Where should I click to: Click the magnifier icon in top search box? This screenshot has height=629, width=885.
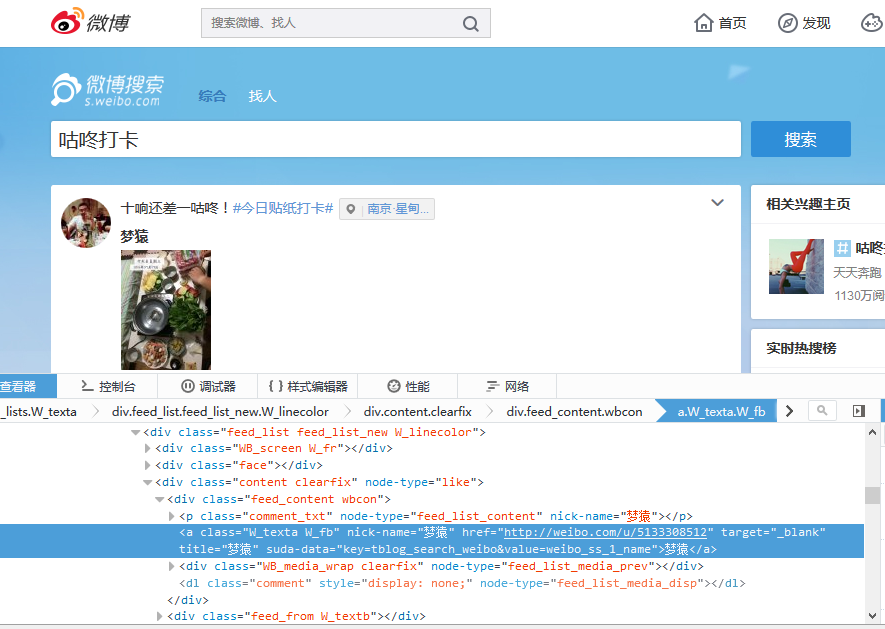[x=470, y=23]
